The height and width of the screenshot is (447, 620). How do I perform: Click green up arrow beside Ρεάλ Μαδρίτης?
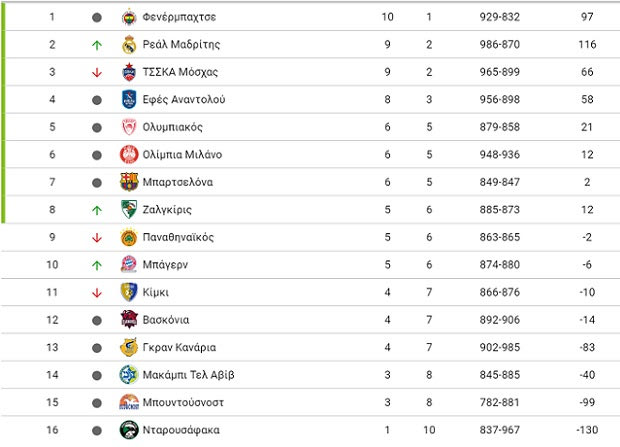tap(97, 45)
